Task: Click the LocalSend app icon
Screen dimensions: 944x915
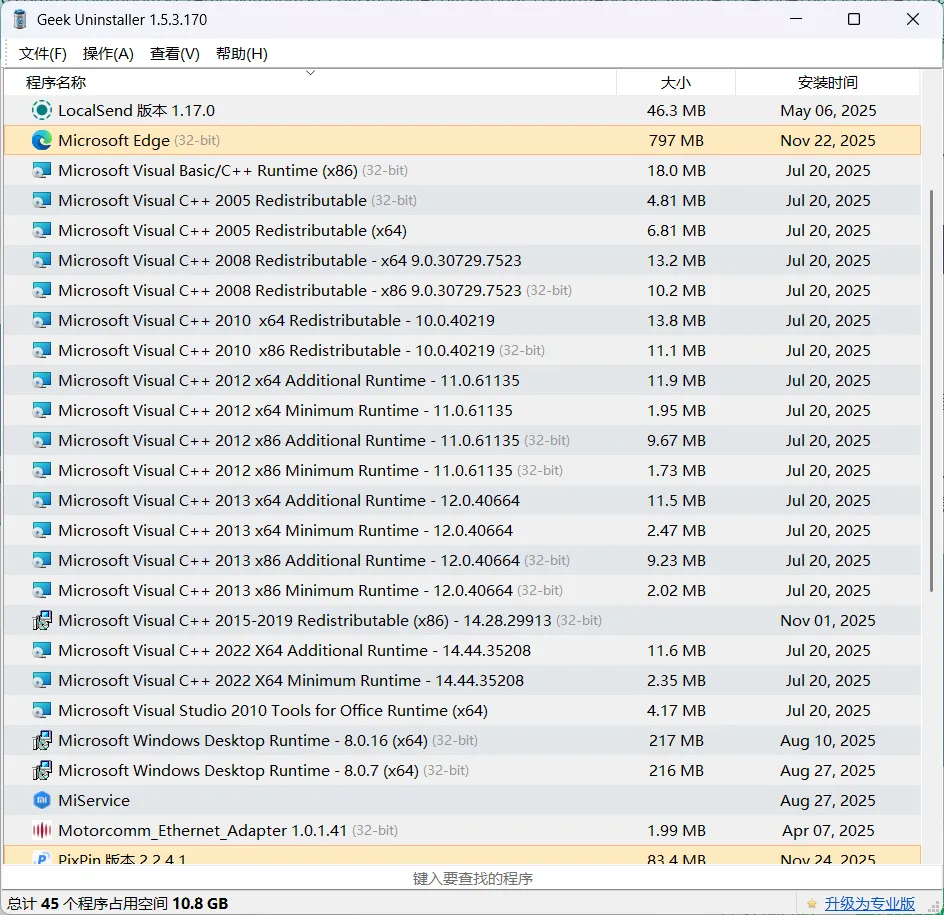Action: pos(42,110)
